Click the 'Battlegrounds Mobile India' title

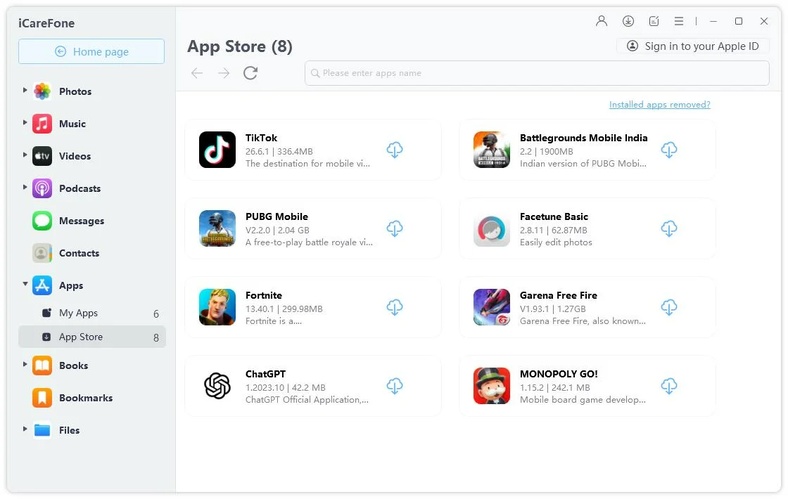point(583,138)
